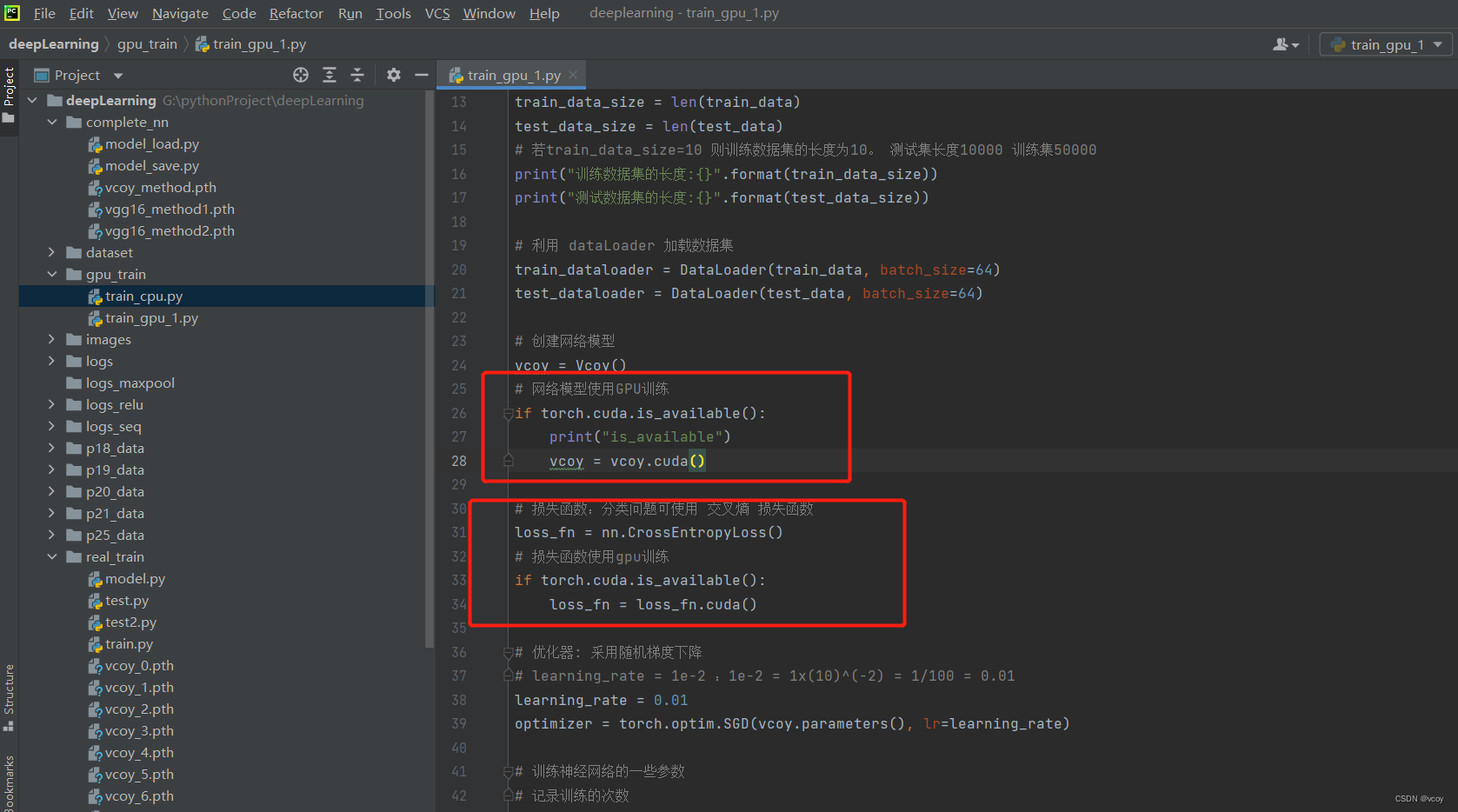Select model_save.py in the project tree
Viewport: 1458px width, 812px height.
click(x=152, y=165)
